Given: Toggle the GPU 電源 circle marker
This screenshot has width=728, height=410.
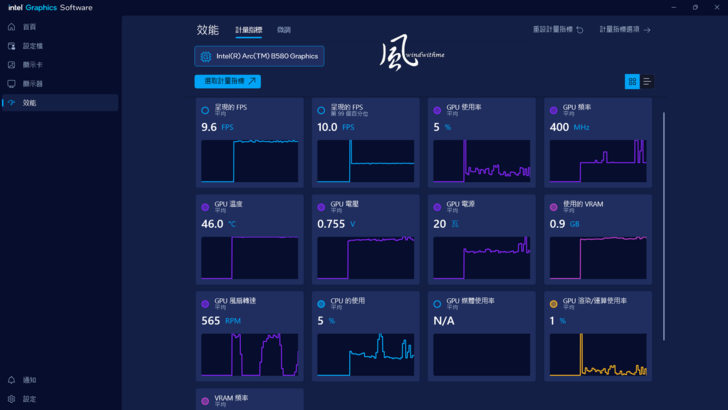Looking at the screenshot, I should [x=437, y=207].
